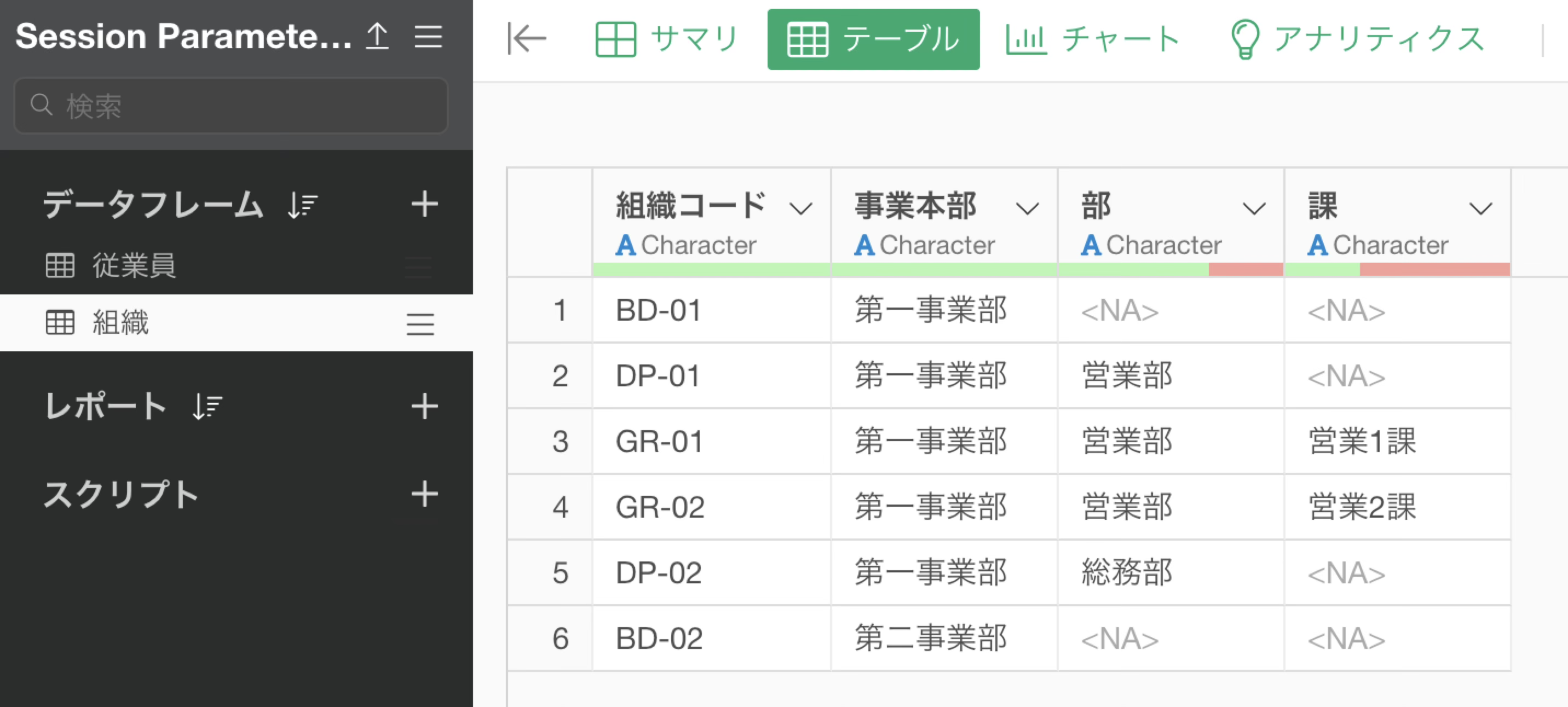Open the アナリティクス tab
The image size is (1568, 707).
coord(1357,39)
